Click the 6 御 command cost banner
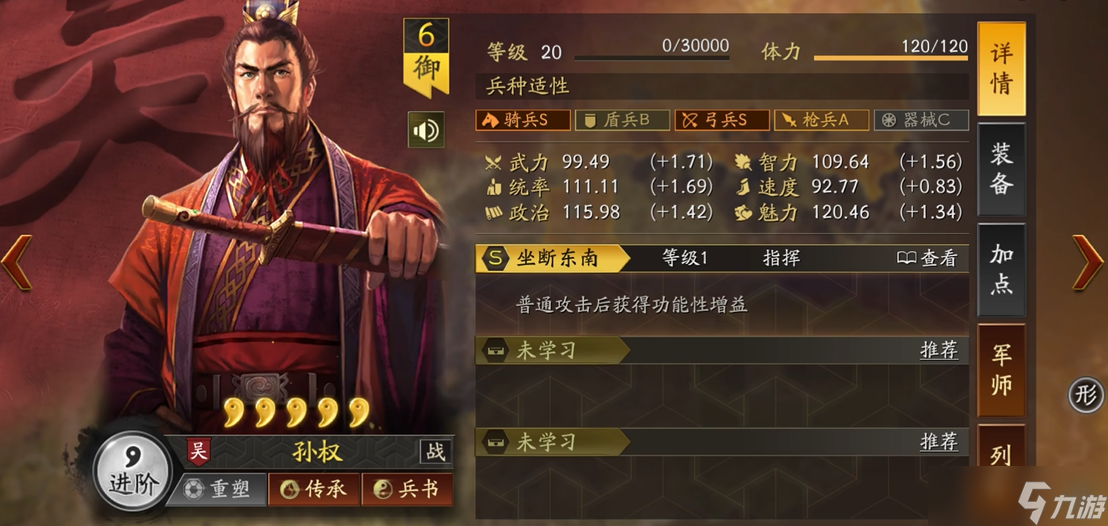The width and height of the screenshot is (1108, 526). point(426,57)
